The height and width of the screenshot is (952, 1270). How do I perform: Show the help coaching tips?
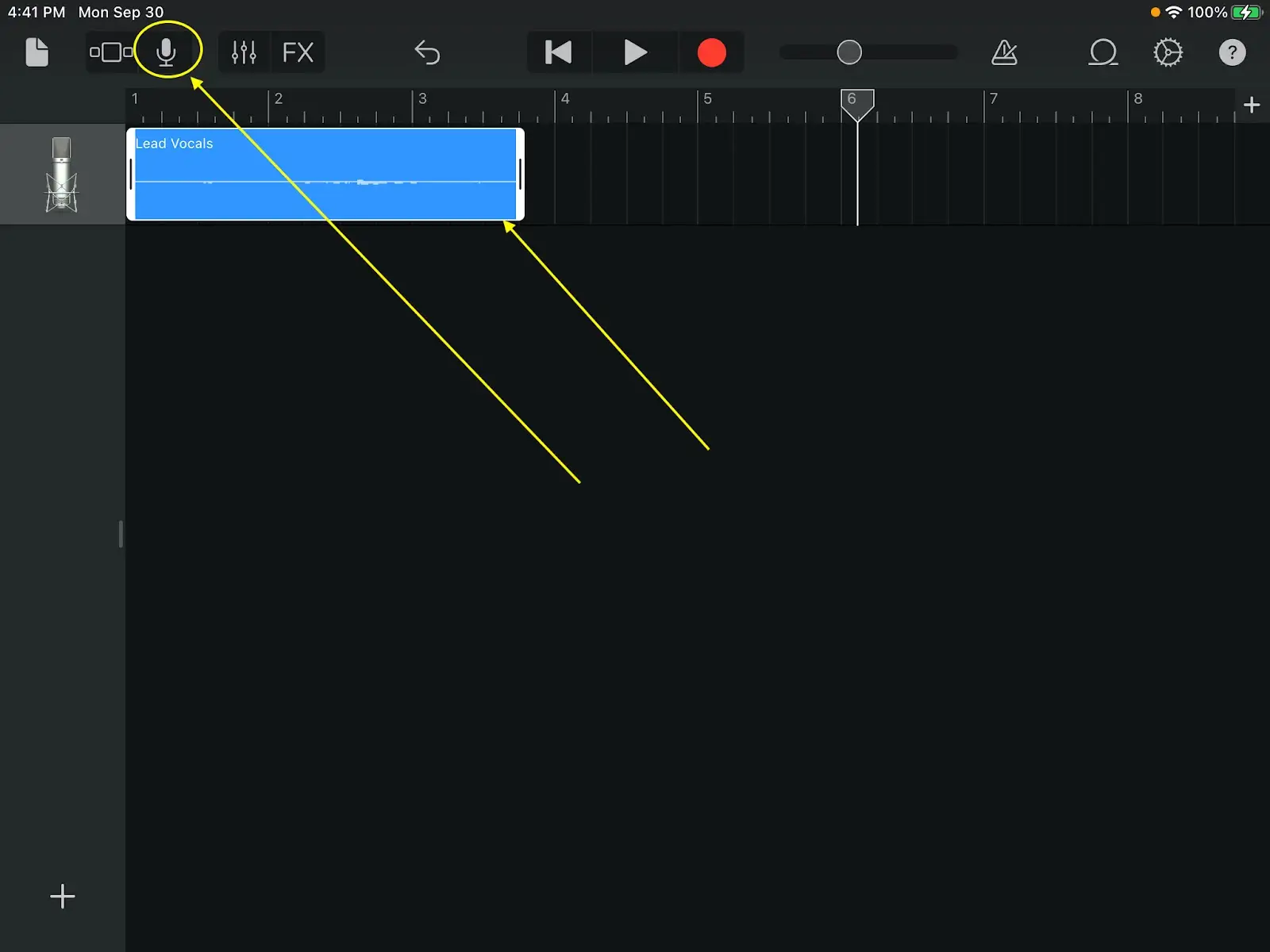[1232, 52]
